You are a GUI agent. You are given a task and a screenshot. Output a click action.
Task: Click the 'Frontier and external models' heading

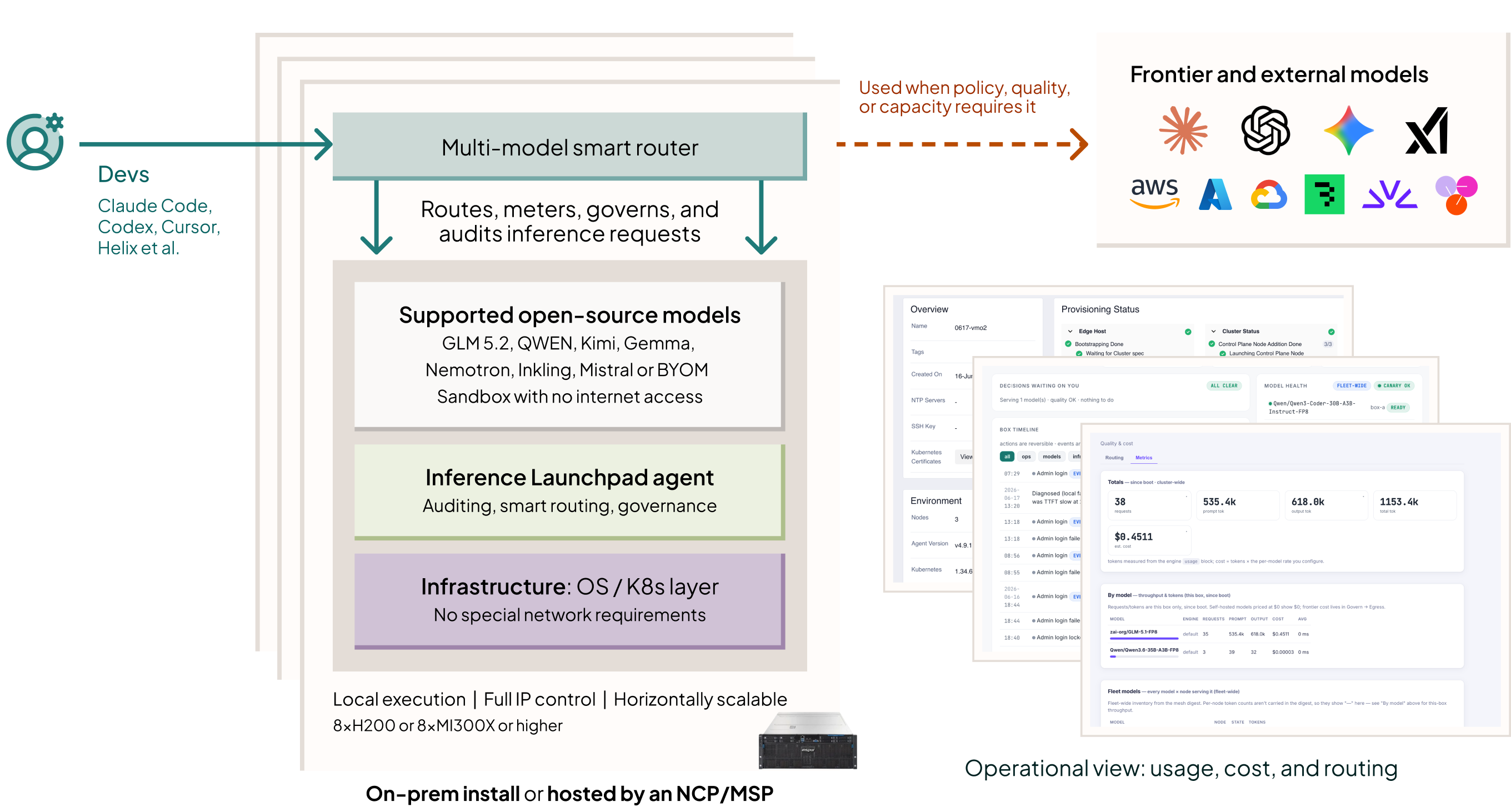[x=1279, y=75]
